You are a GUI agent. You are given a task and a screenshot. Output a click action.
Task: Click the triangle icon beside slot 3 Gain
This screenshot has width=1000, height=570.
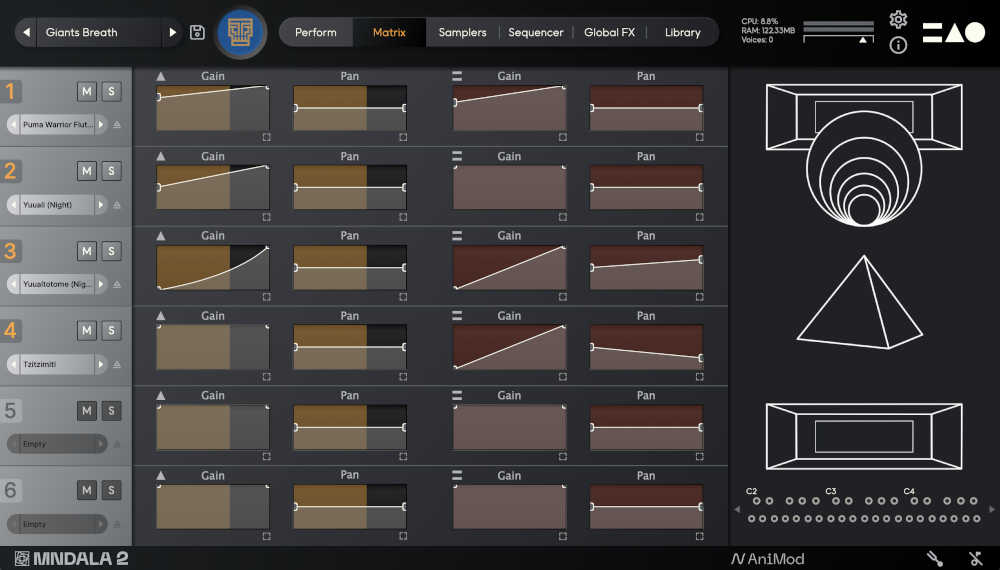coord(161,236)
